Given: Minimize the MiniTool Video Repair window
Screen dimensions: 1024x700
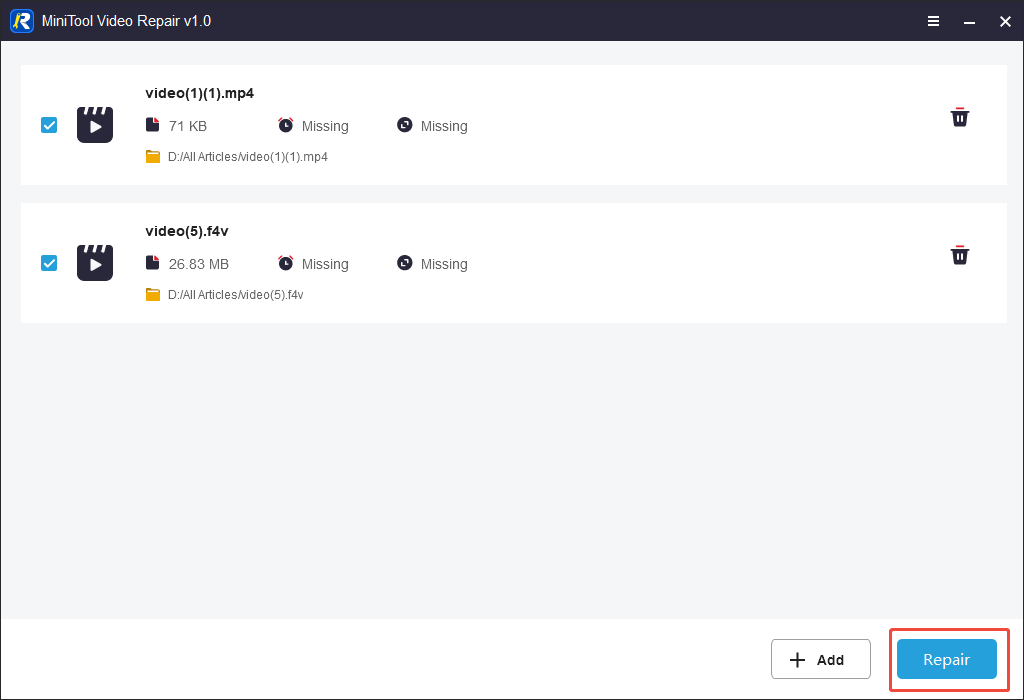Looking at the screenshot, I should coord(969,22).
